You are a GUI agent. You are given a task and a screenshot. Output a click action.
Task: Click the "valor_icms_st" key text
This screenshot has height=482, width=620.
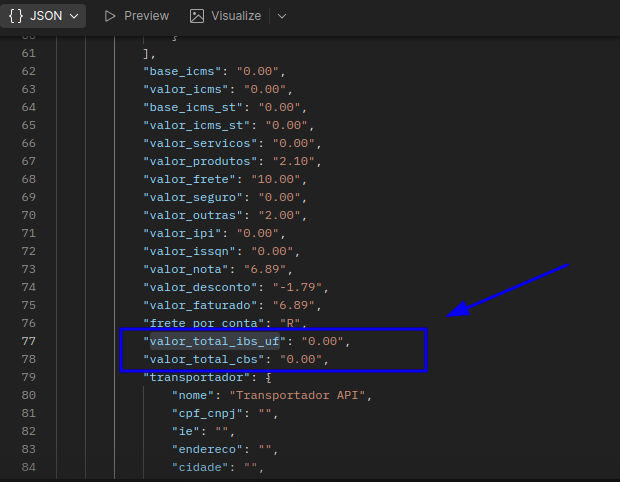pyautogui.click(x=197, y=125)
